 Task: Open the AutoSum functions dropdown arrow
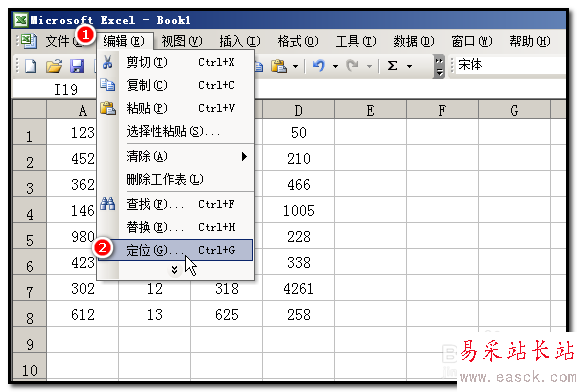(409, 67)
